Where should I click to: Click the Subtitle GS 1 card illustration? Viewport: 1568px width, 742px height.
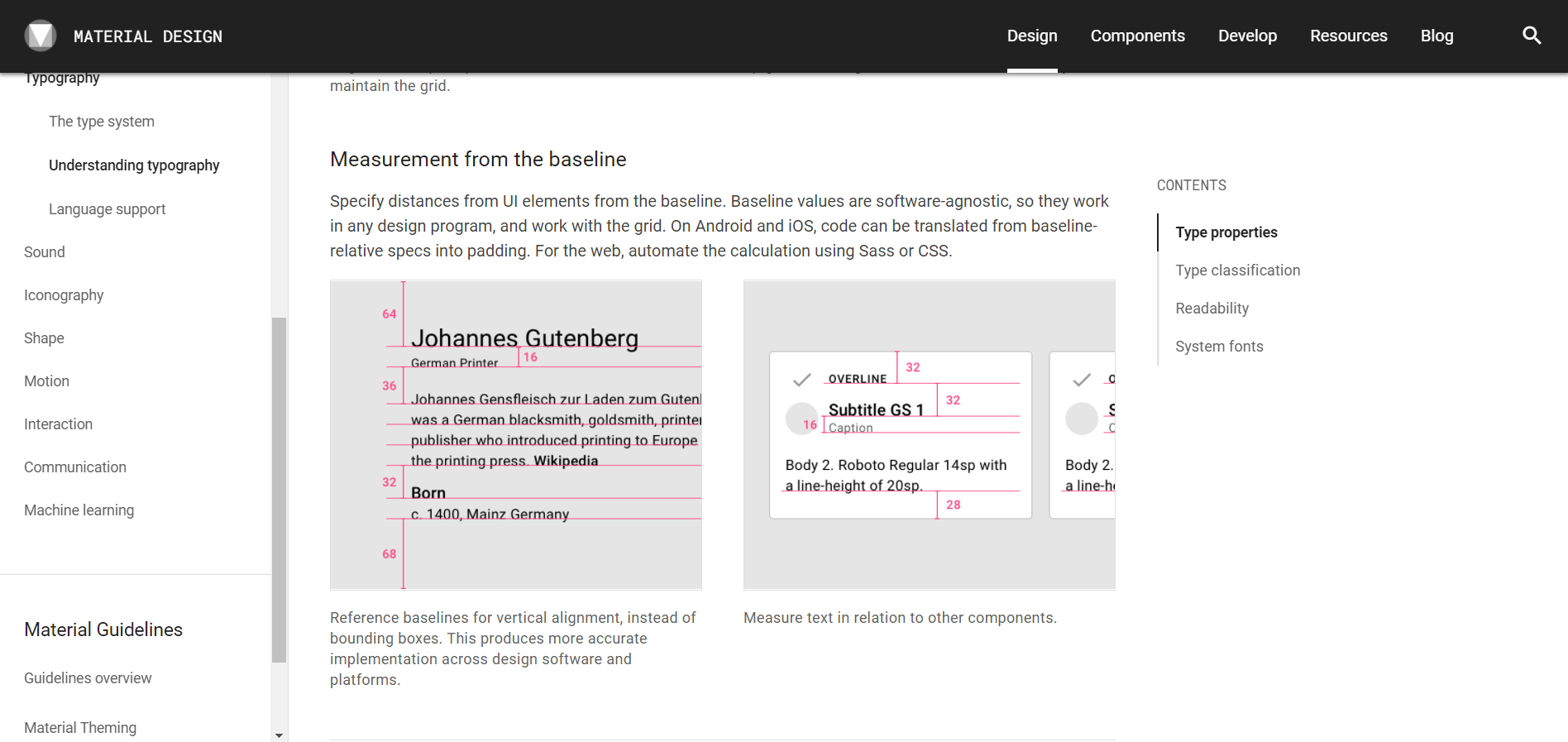pos(930,435)
